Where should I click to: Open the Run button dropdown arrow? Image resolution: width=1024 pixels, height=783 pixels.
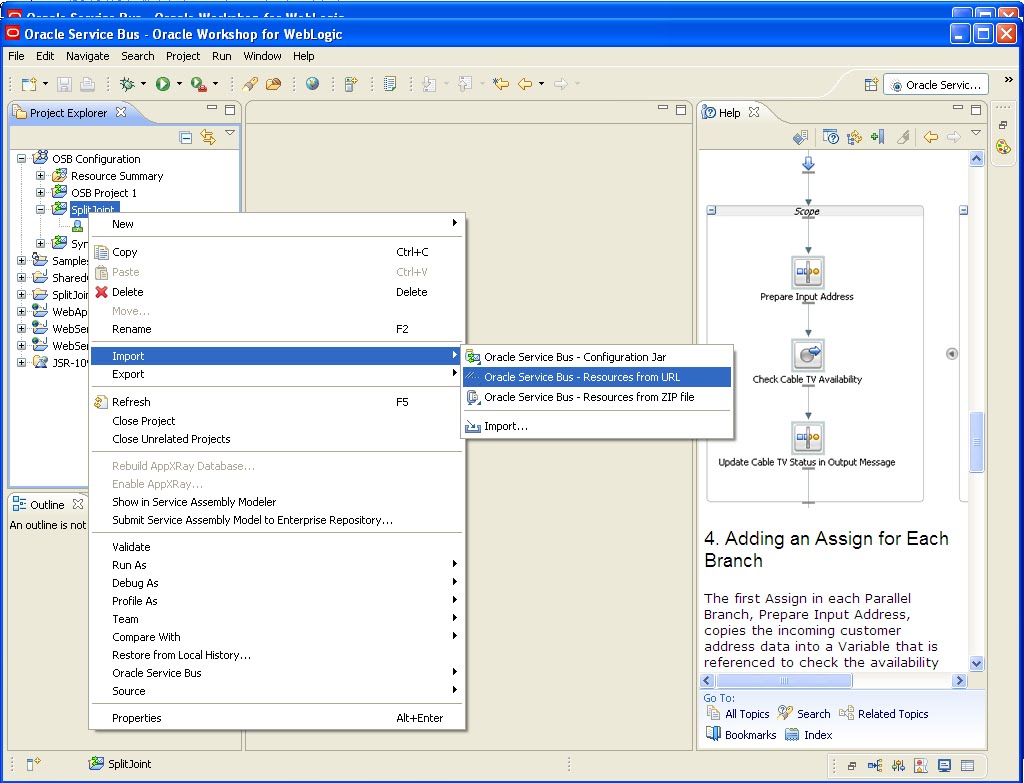[179, 84]
